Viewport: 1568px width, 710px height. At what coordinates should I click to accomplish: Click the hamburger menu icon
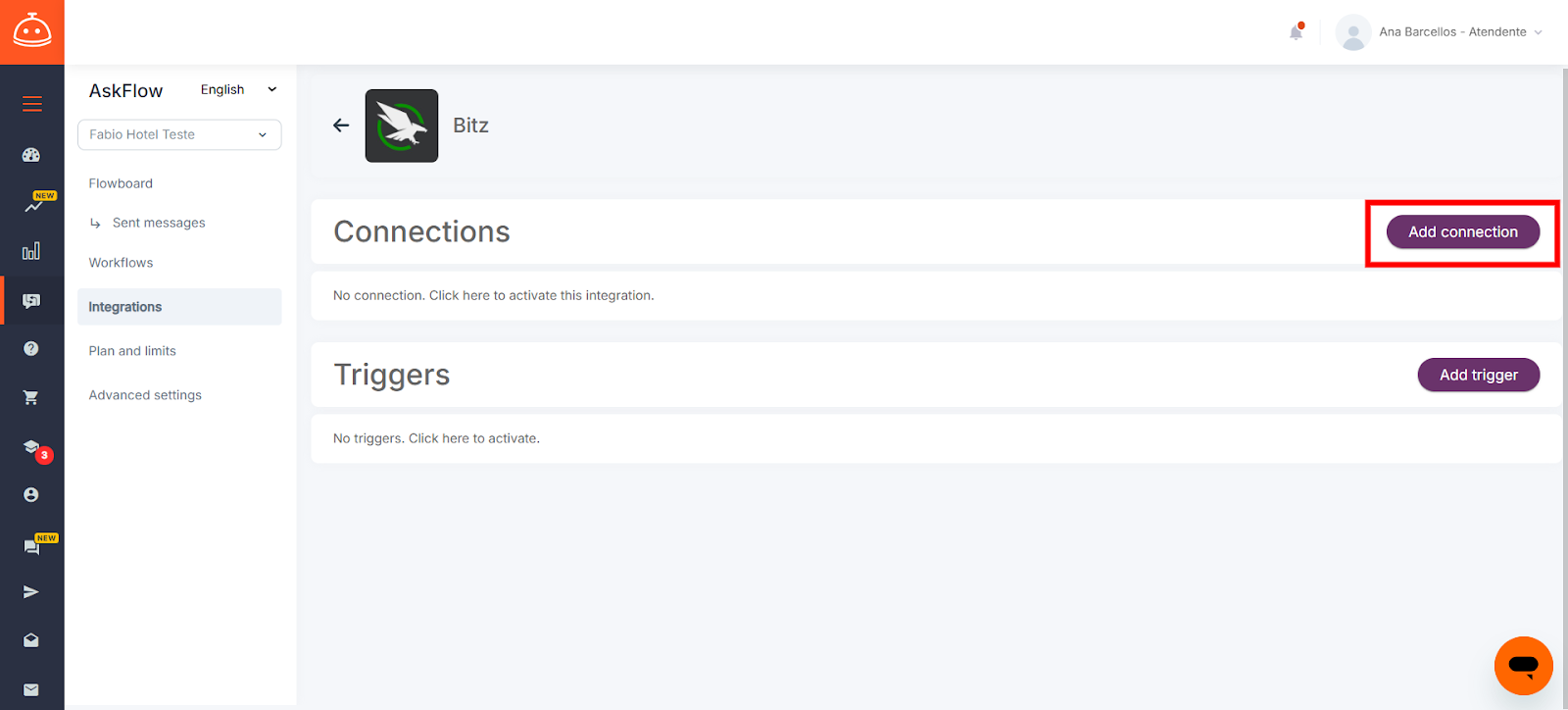(x=32, y=104)
